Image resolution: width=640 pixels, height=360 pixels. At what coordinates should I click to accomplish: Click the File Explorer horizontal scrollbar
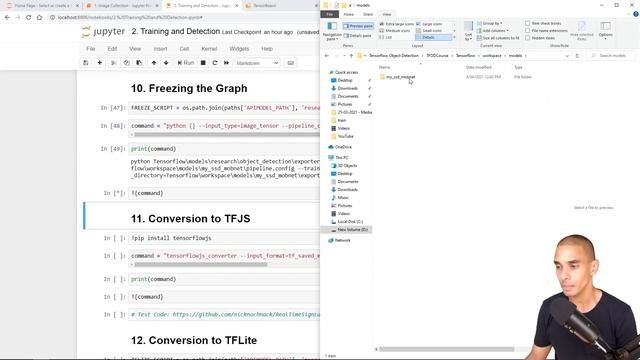pyautogui.click(x=447, y=349)
